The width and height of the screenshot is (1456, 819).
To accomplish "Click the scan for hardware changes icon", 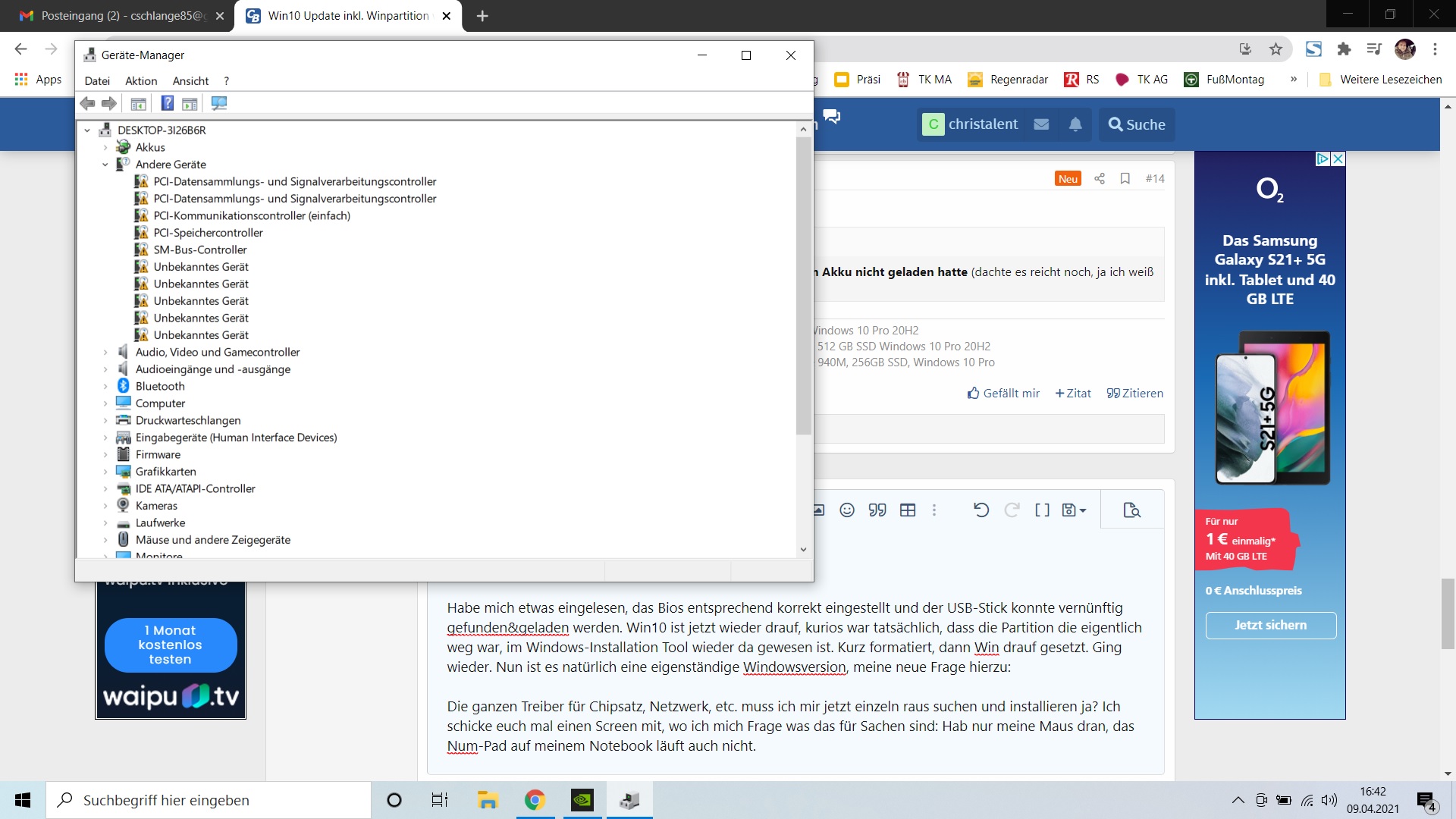I will click(219, 103).
